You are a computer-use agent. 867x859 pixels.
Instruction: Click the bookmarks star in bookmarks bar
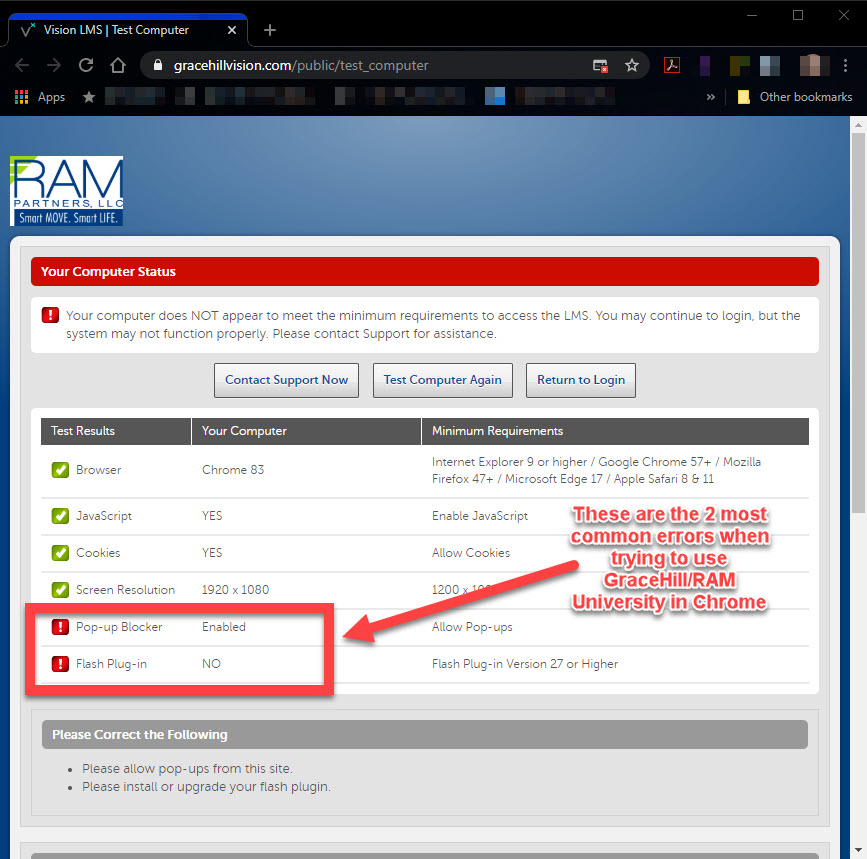(x=88, y=97)
